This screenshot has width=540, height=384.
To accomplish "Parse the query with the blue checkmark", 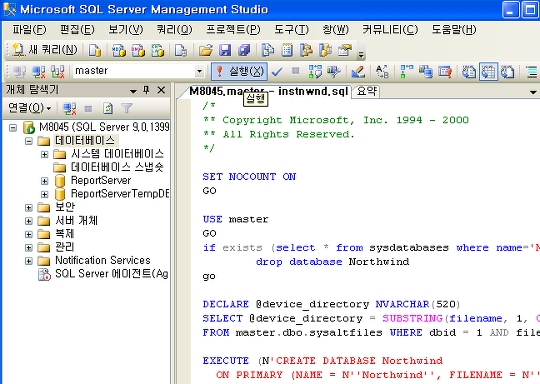I will 277,72.
